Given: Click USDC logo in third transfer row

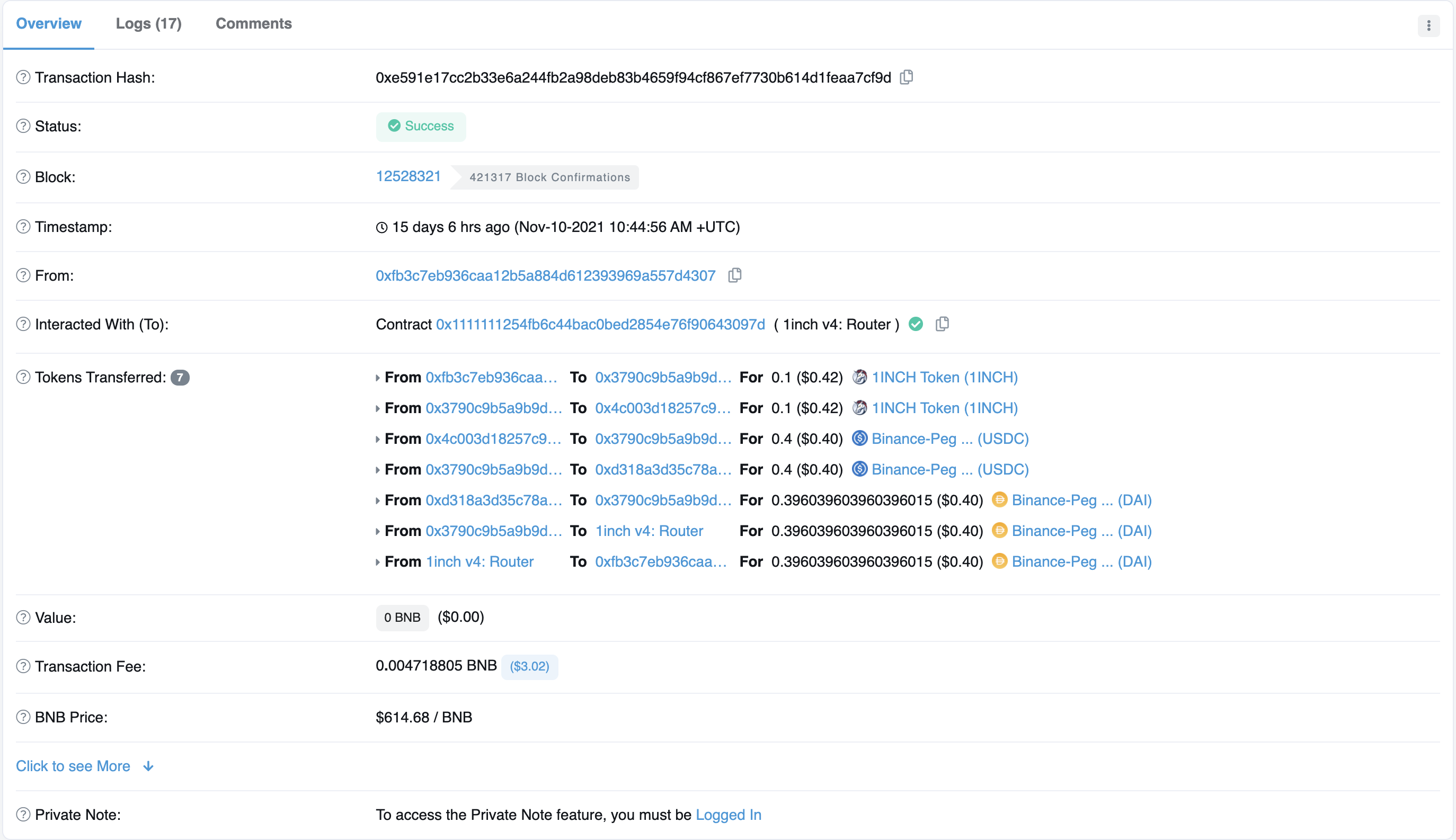Looking at the screenshot, I should point(859,439).
